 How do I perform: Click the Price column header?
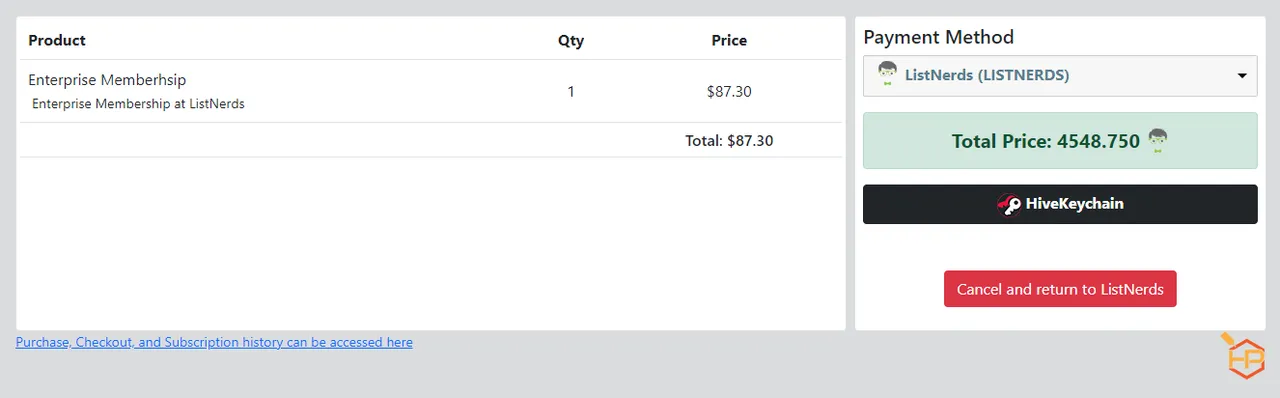click(x=729, y=41)
